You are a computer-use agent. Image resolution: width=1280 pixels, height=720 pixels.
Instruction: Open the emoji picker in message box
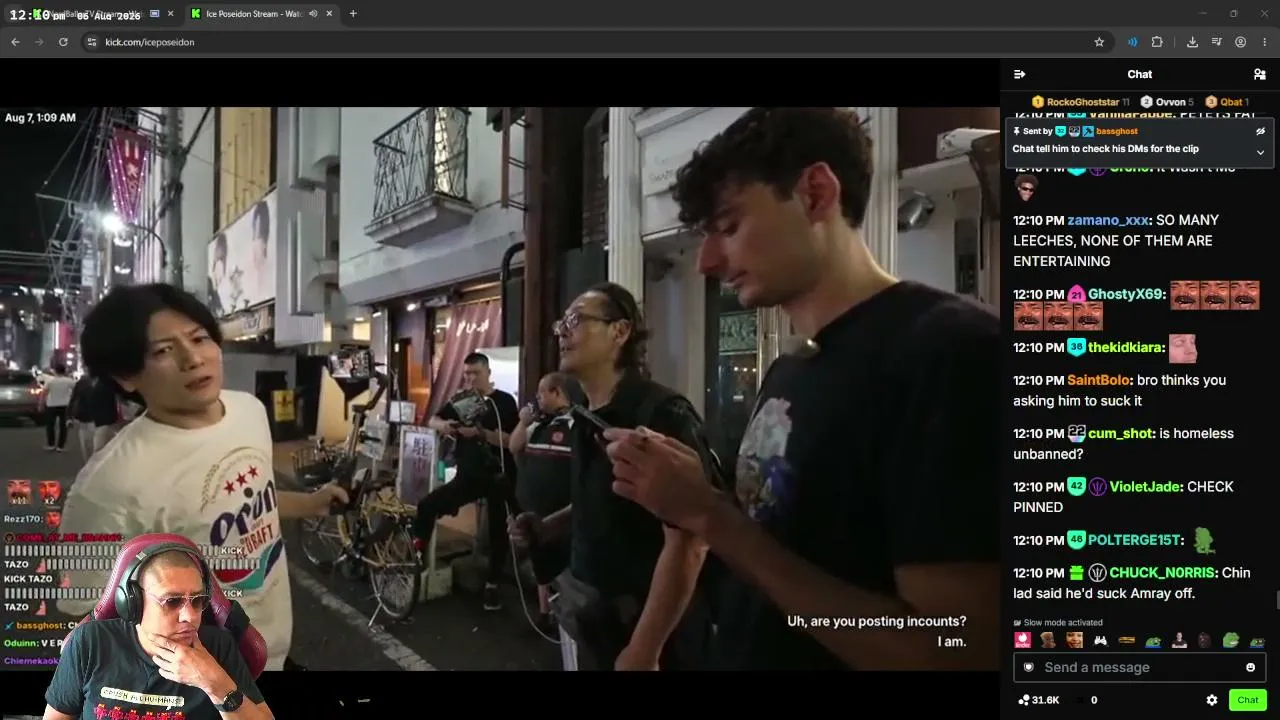click(x=1250, y=667)
